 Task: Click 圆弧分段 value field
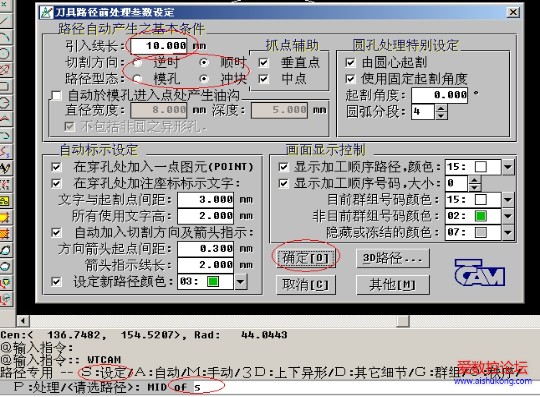pyautogui.click(x=423, y=112)
